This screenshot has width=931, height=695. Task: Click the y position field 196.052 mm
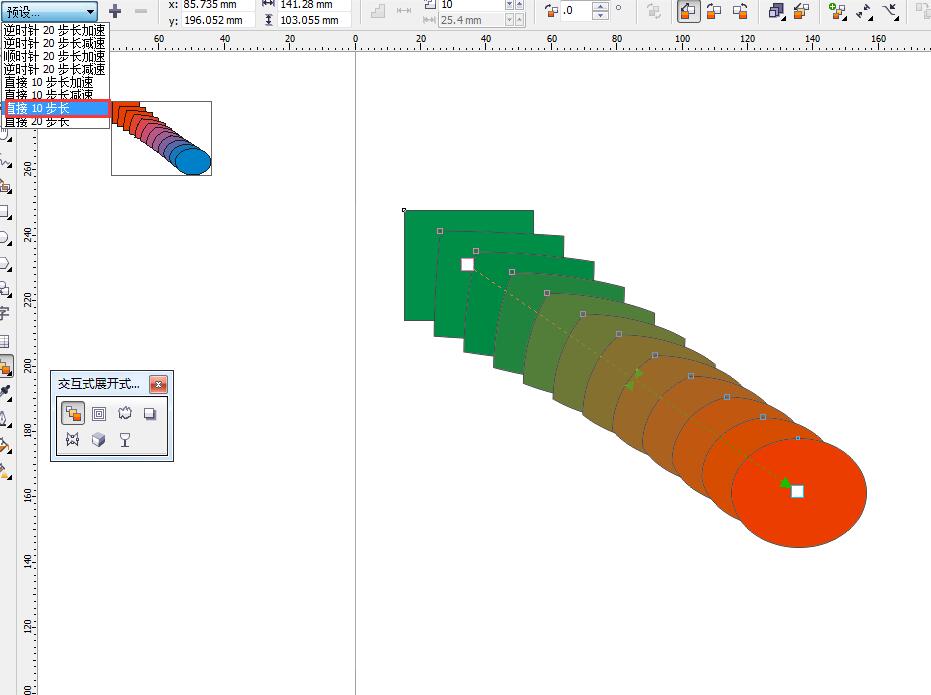[217, 20]
